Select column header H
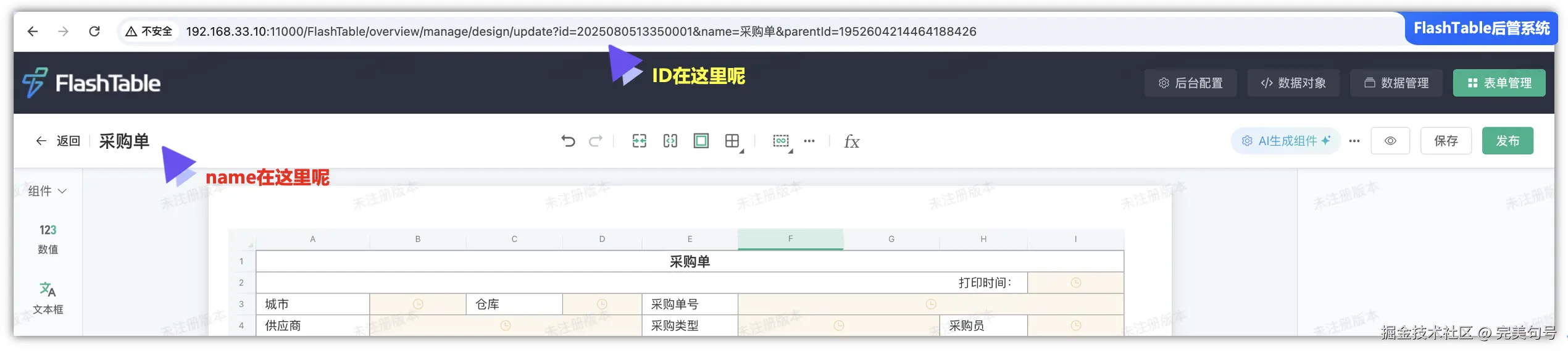 point(983,239)
